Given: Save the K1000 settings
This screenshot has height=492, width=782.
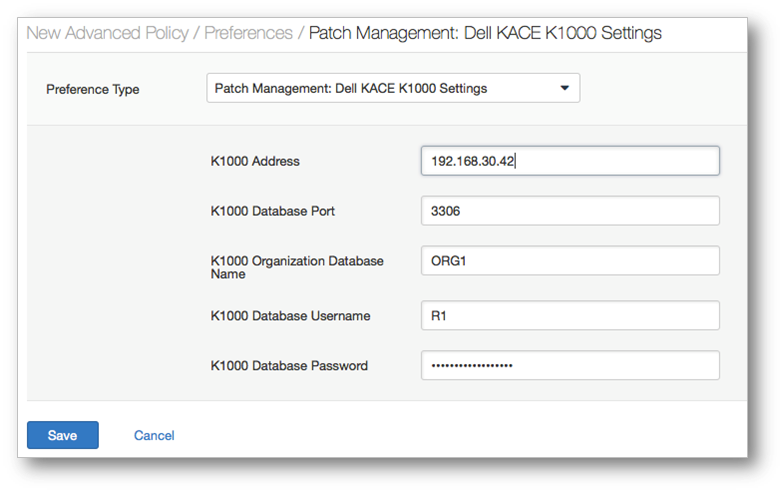Looking at the screenshot, I should 63,435.
